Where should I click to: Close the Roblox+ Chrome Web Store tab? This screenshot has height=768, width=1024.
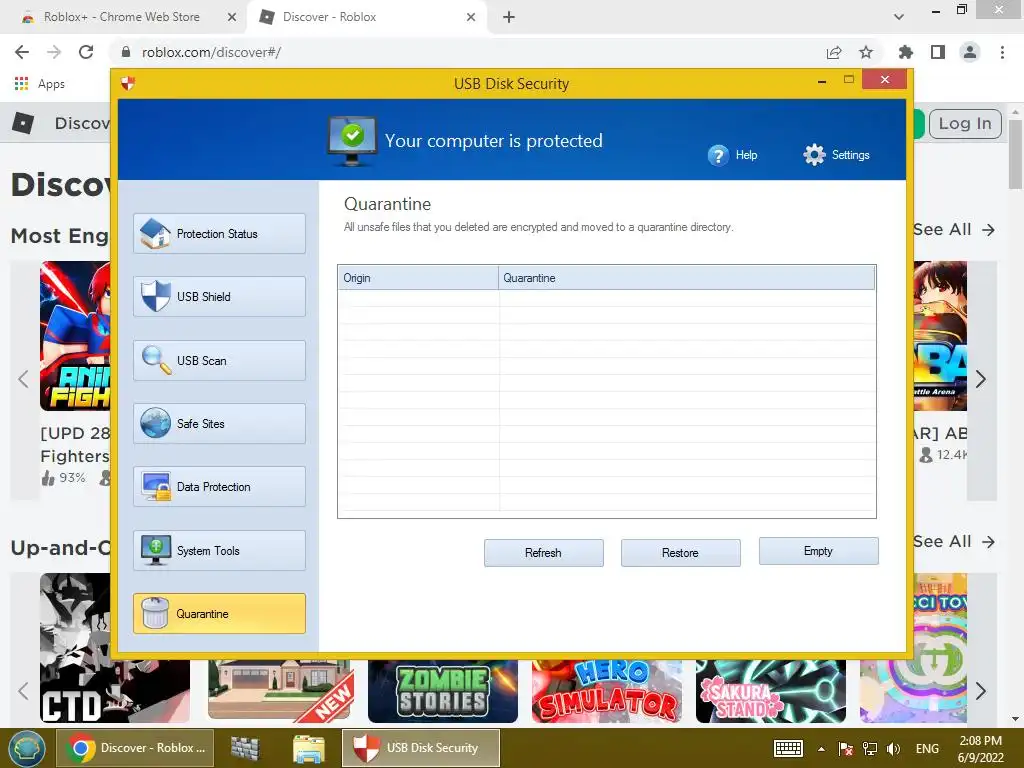[x=232, y=17]
